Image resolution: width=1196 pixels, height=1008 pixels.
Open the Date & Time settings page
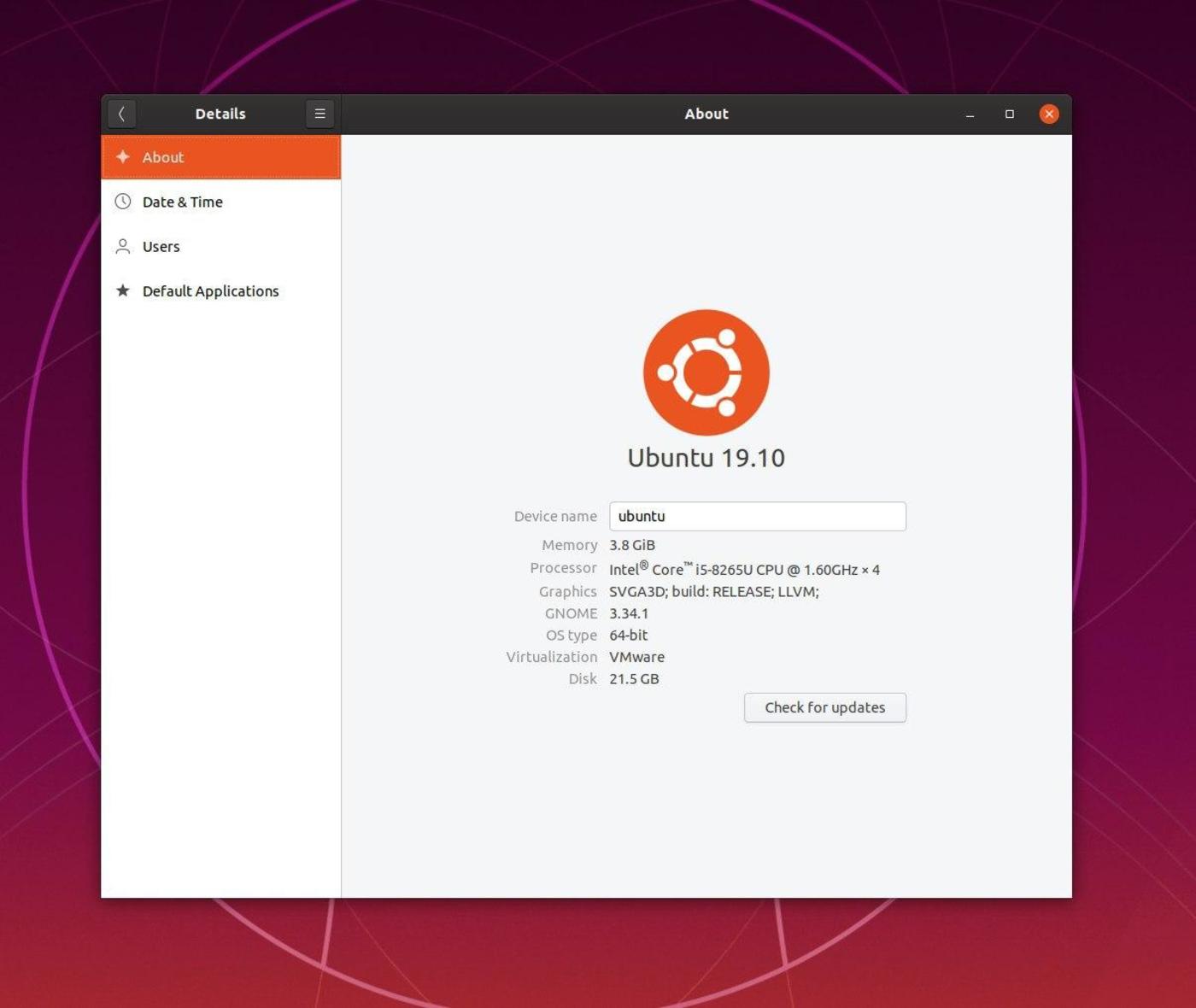coord(182,202)
